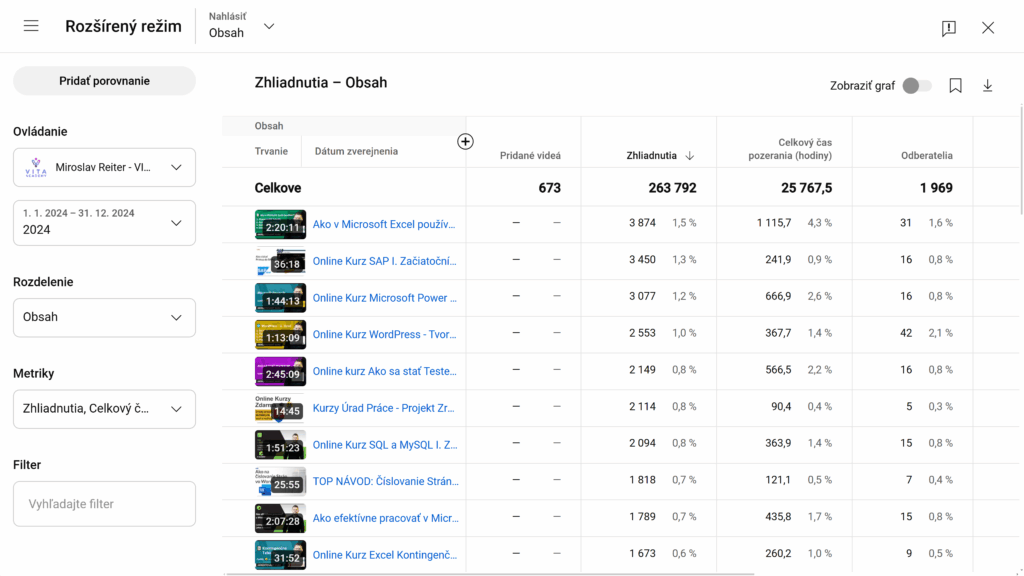
Task: Click the 1:51:23 SQL video thumbnail
Action: point(280,445)
